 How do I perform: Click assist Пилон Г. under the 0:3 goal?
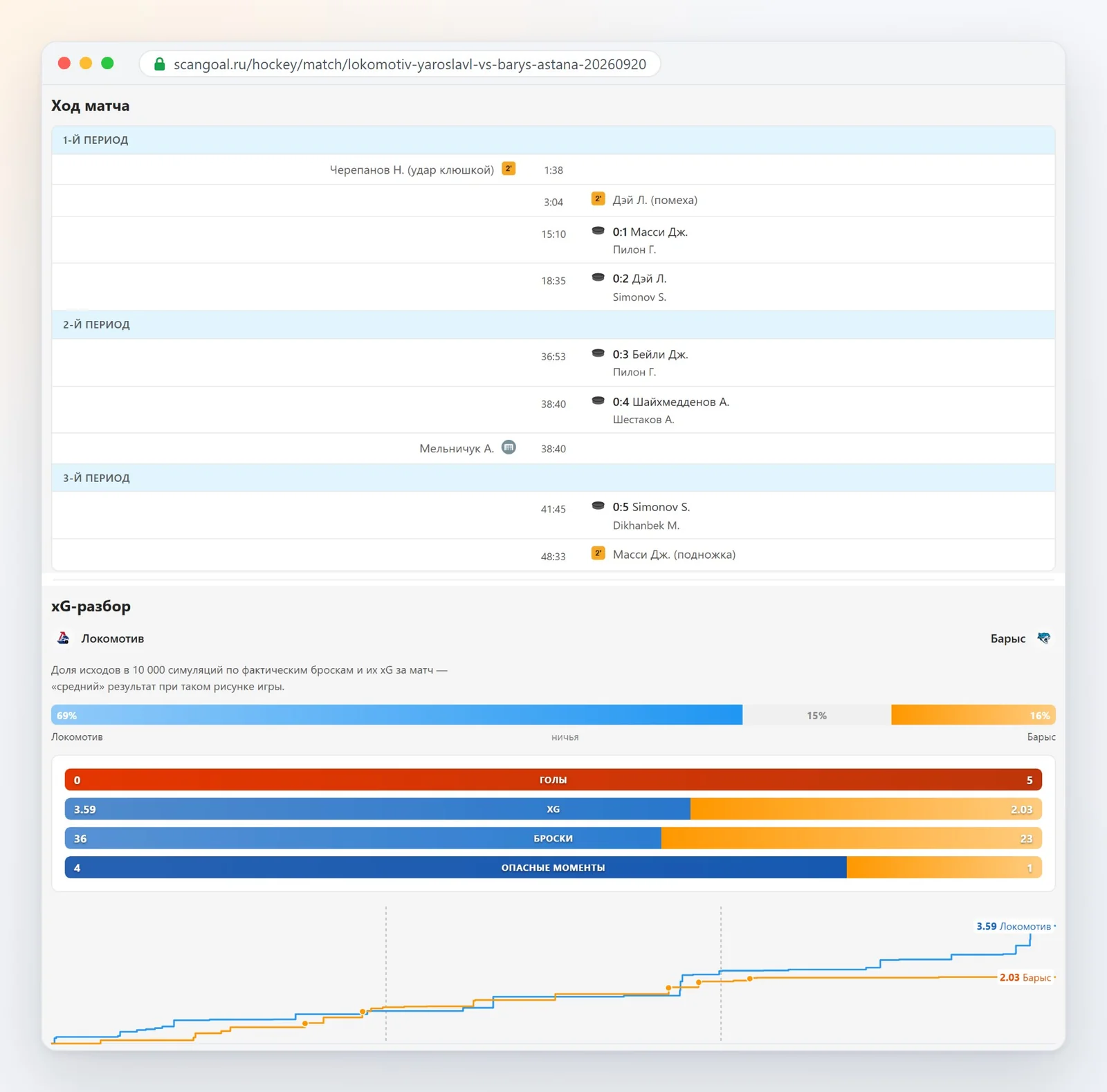[x=634, y=372]
